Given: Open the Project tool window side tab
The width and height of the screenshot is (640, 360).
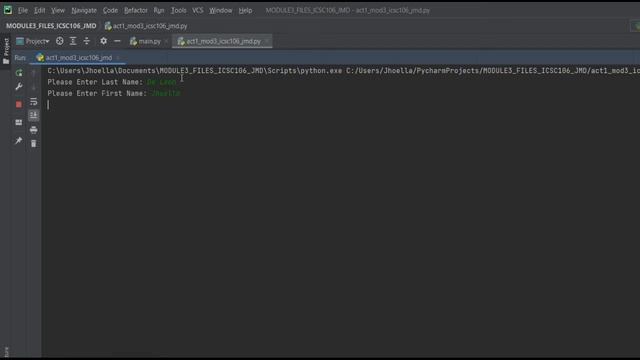Looking at the screenshot, I should (6, 51).
